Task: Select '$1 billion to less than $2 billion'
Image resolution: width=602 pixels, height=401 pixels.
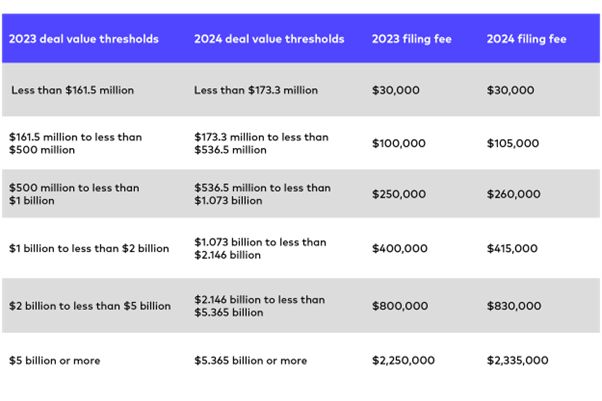Action: tap(89, 248)
